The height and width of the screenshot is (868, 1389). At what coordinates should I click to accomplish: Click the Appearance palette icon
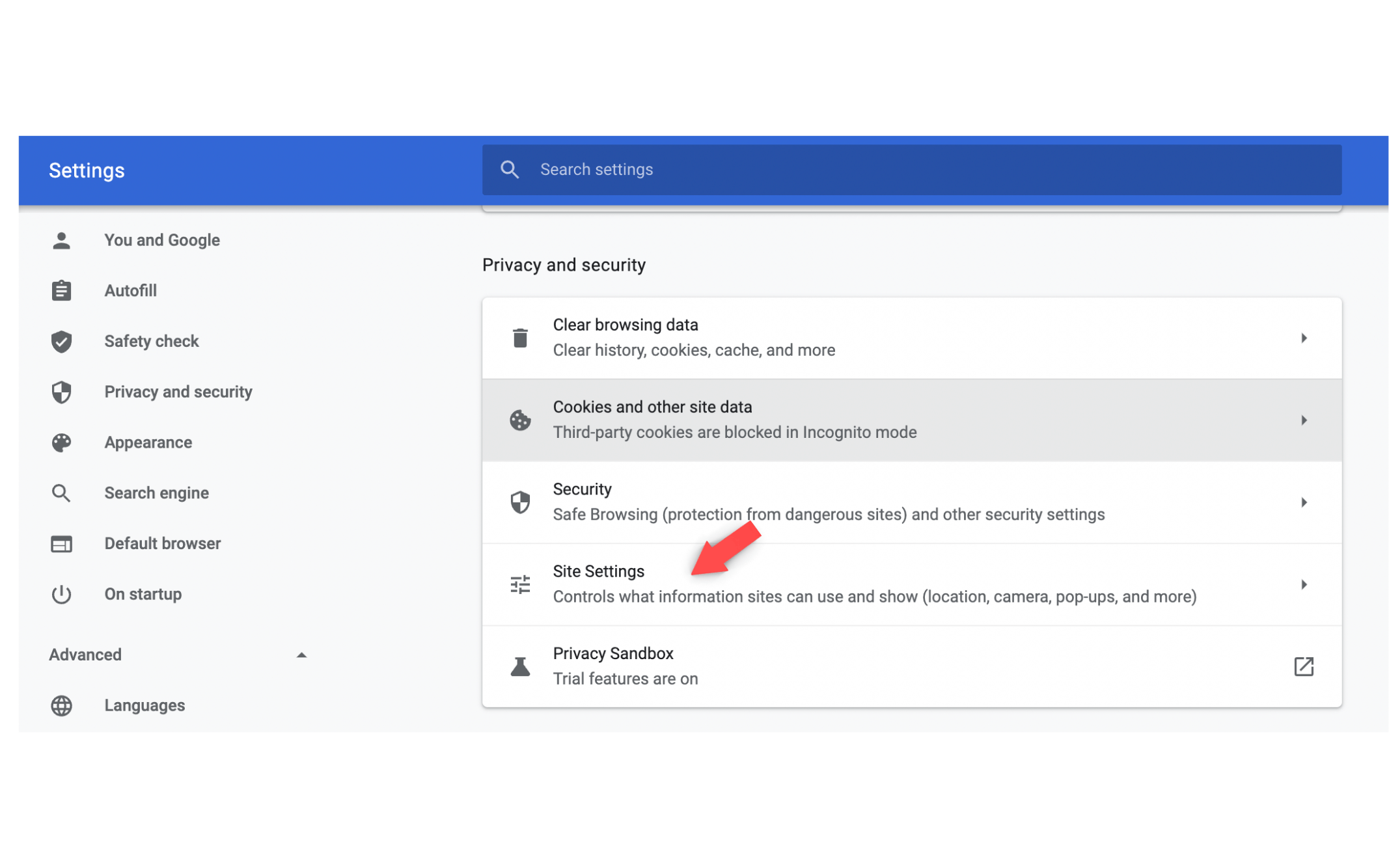[x=61, y=442]
